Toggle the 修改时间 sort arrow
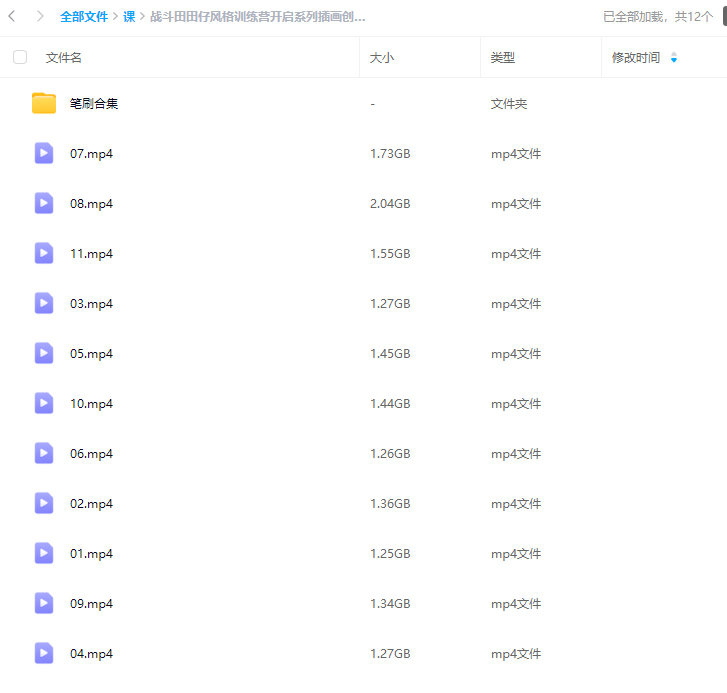Screen dimensions: 727x693 pos(674,58)
